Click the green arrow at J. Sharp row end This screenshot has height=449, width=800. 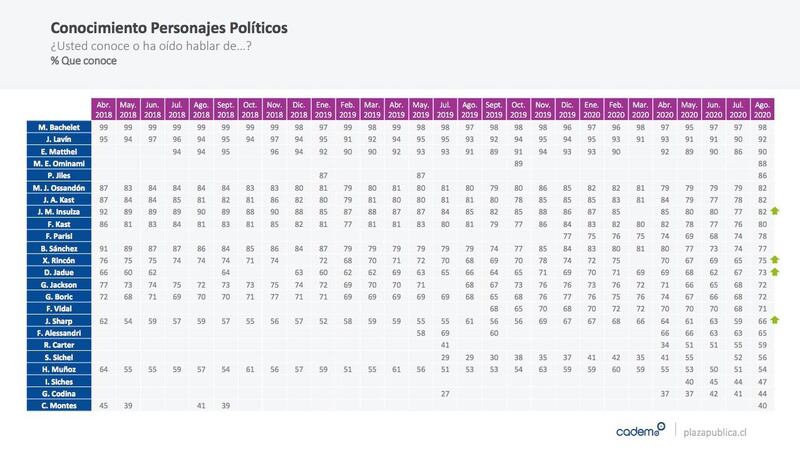tap(774, 320)
